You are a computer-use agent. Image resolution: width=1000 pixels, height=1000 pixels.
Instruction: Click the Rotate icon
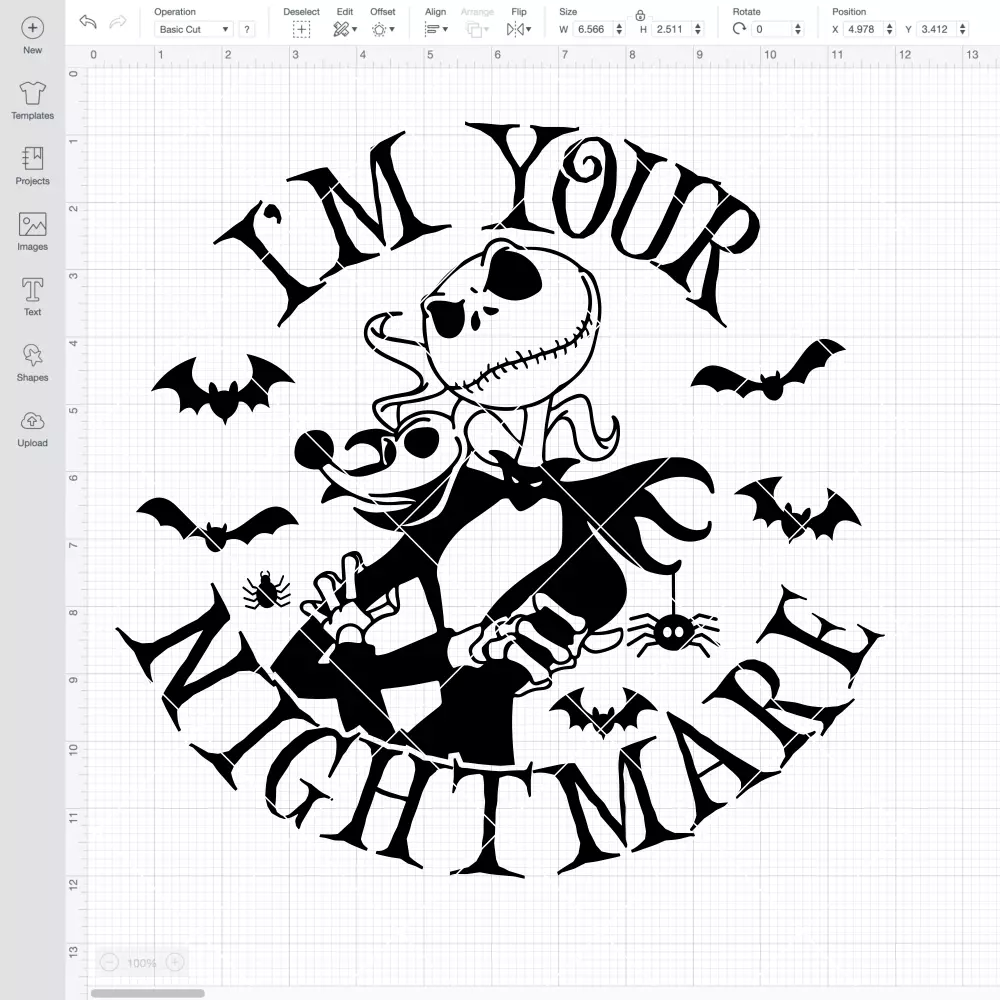[740, 29]
